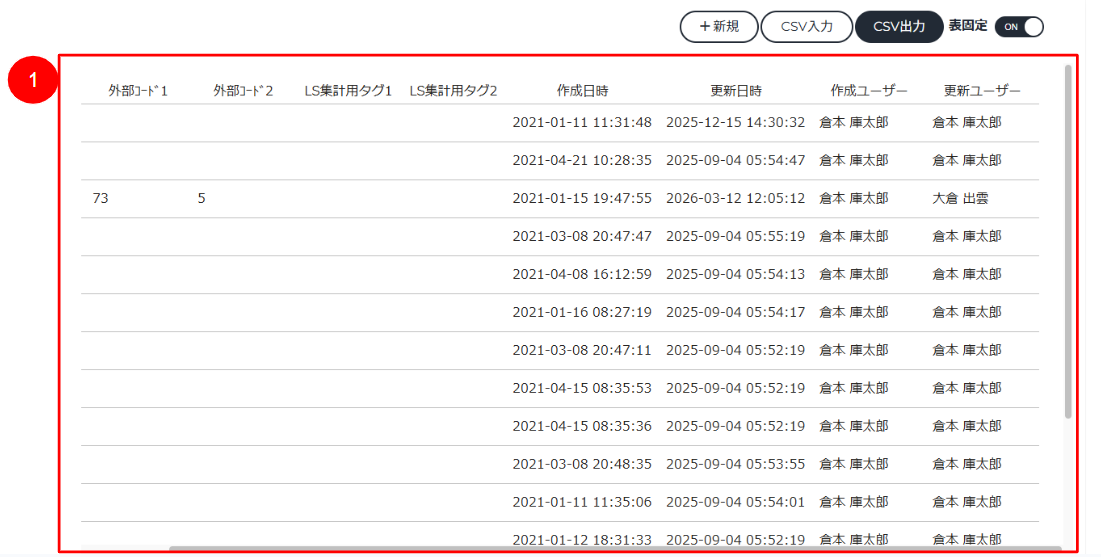Click creation date 2021-04-15 08:35:53
The image size is (1101, 557).
pyautogui.click(x=582, y=388)
